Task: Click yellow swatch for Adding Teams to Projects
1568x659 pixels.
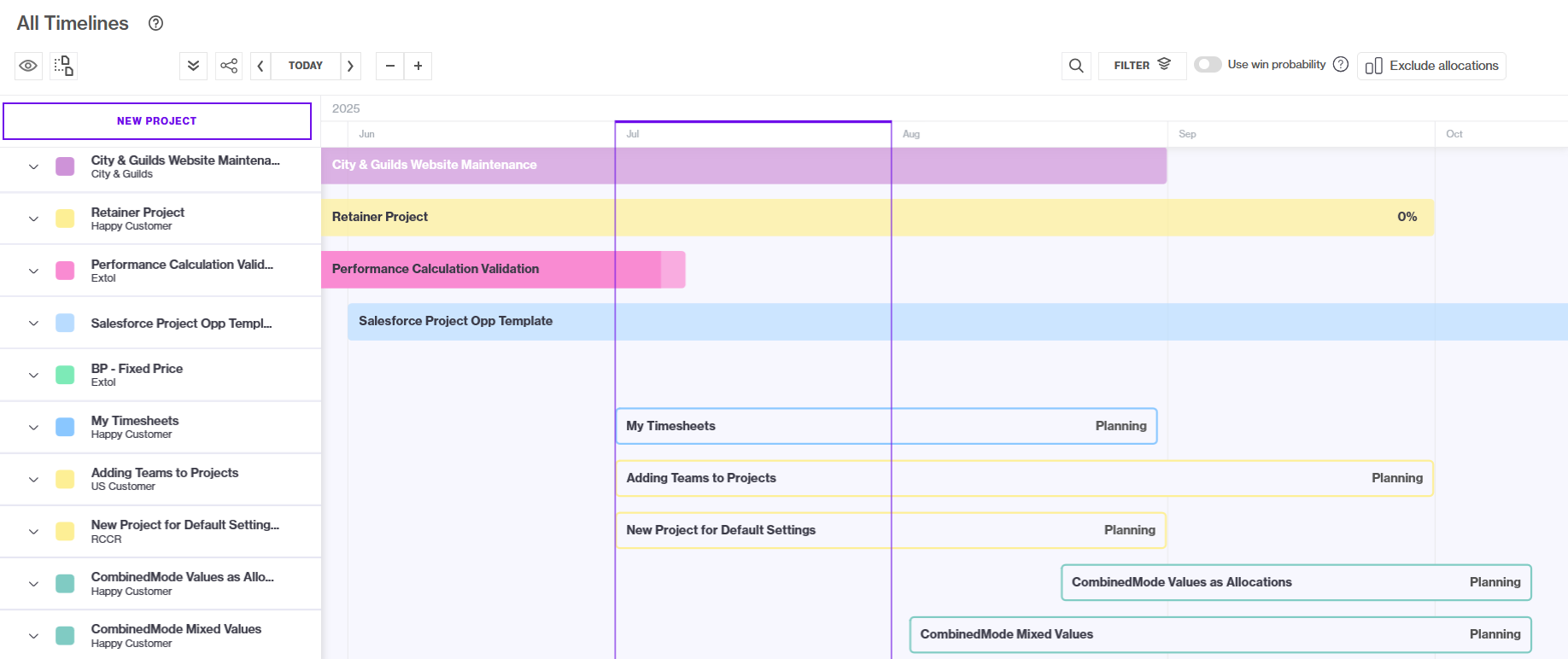Action: point(65,479)
